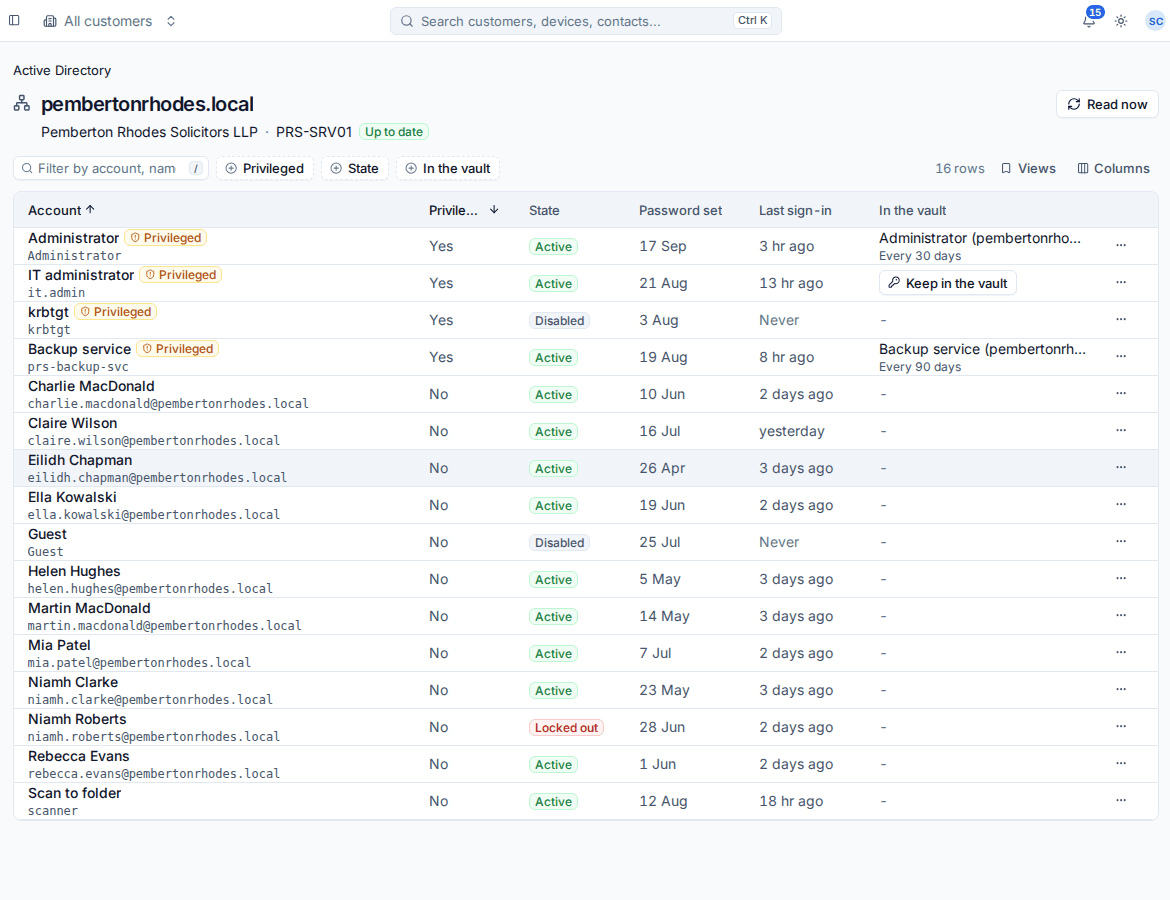Image resolution: width=1170 pixels, height=900 pixels.
Task: Open row actions for Niamh Clarke
Action: pos(1121,690)
